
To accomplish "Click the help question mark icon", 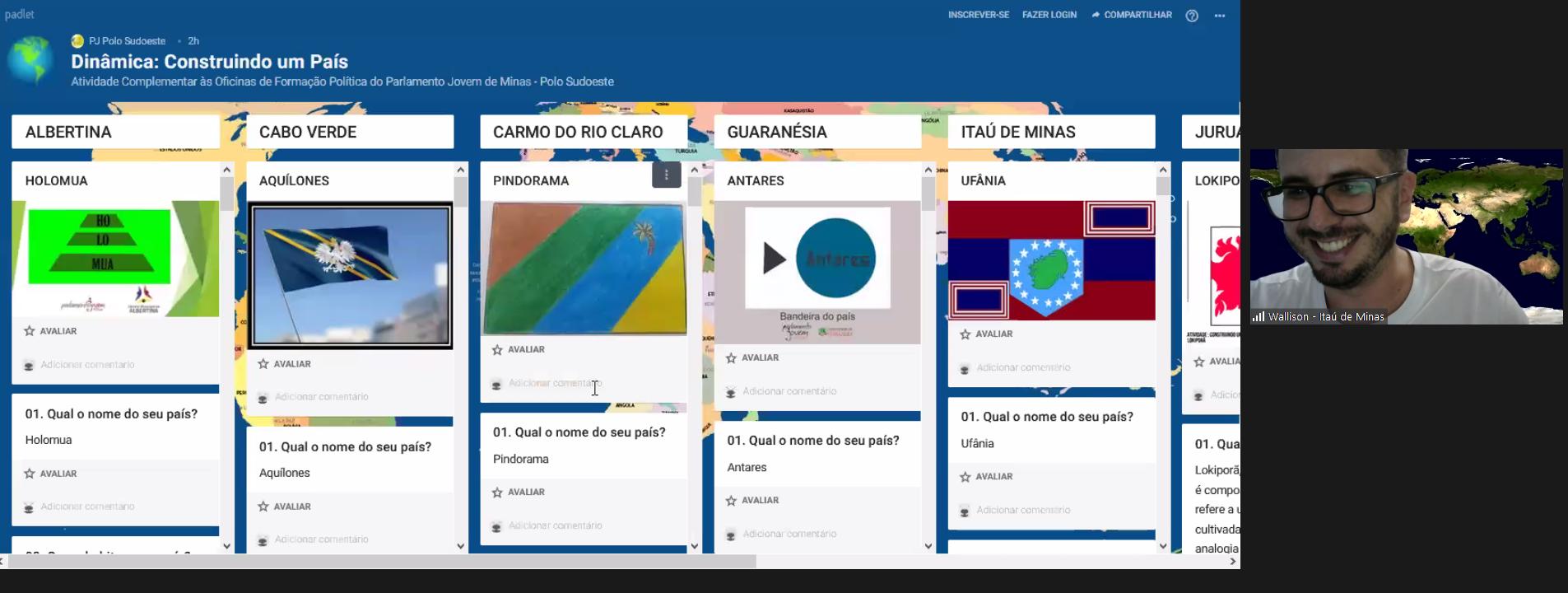I will click(x=1191, y=16).
